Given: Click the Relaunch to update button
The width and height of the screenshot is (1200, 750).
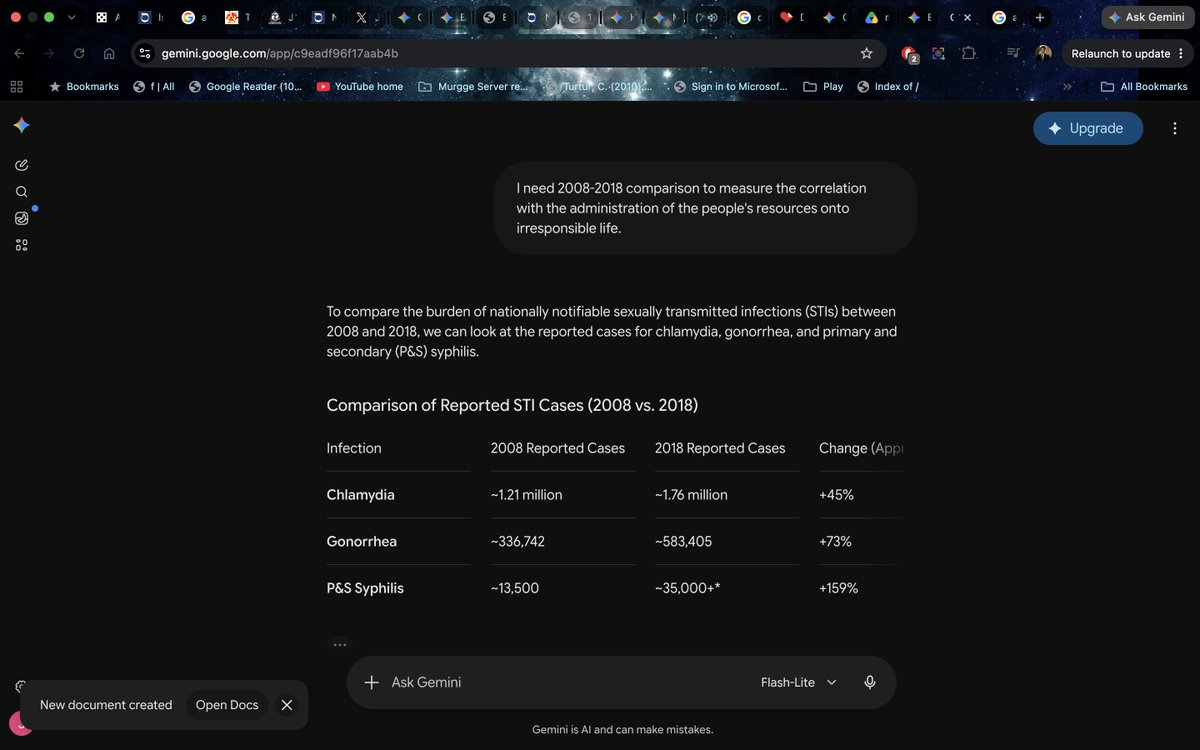Looking at the screenshot, I should pyautogui.click(x=1127, y=53).
